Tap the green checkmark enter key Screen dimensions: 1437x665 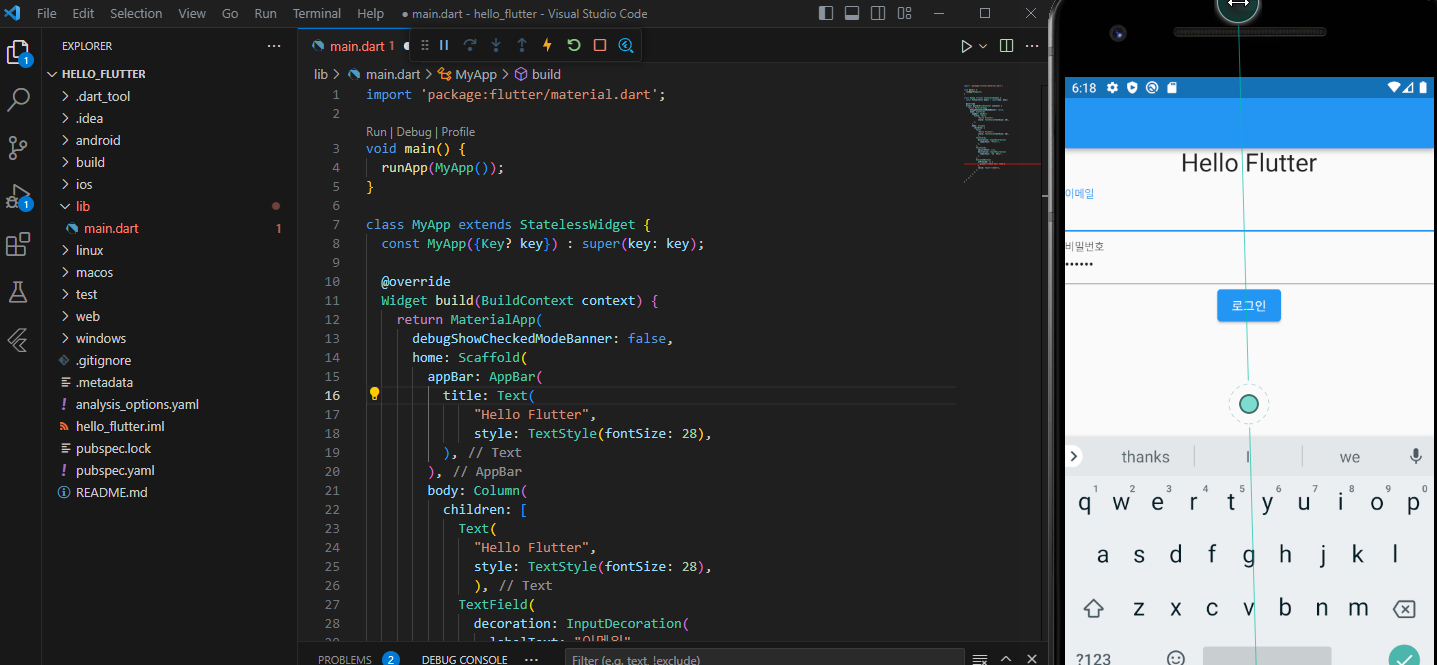point(1404,657)
